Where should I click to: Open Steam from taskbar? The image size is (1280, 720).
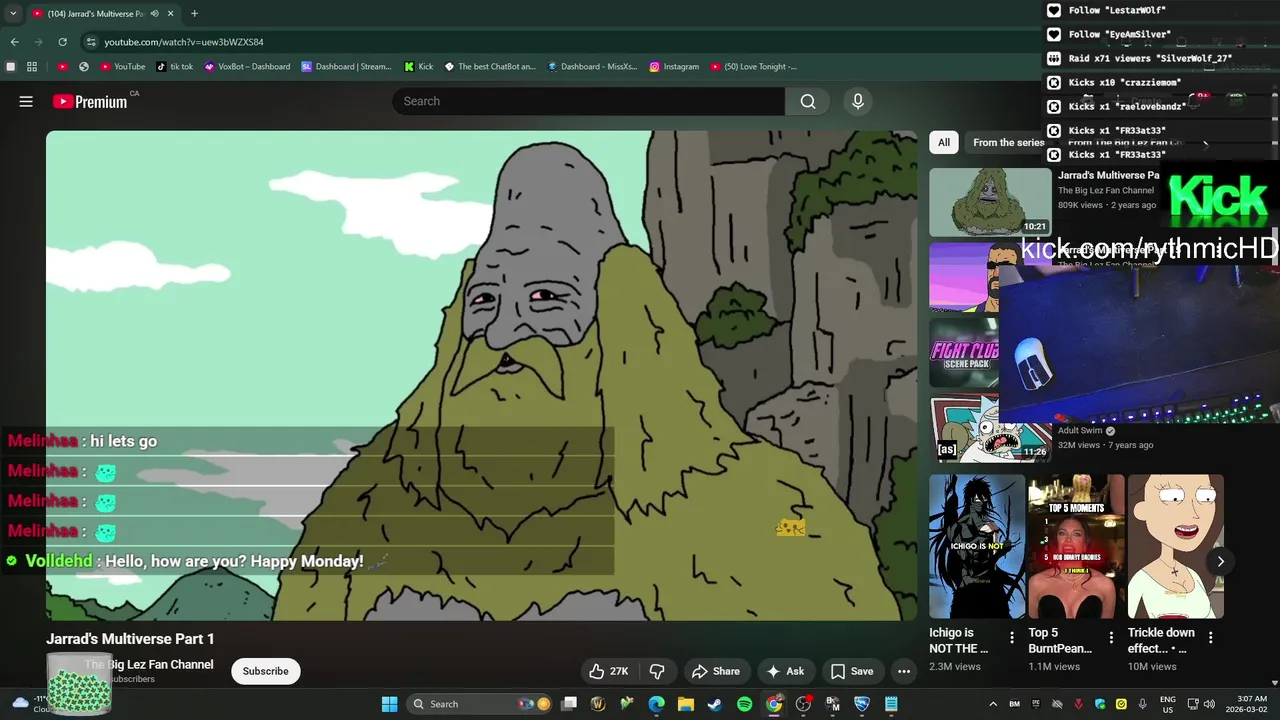[x=715, y=704]
